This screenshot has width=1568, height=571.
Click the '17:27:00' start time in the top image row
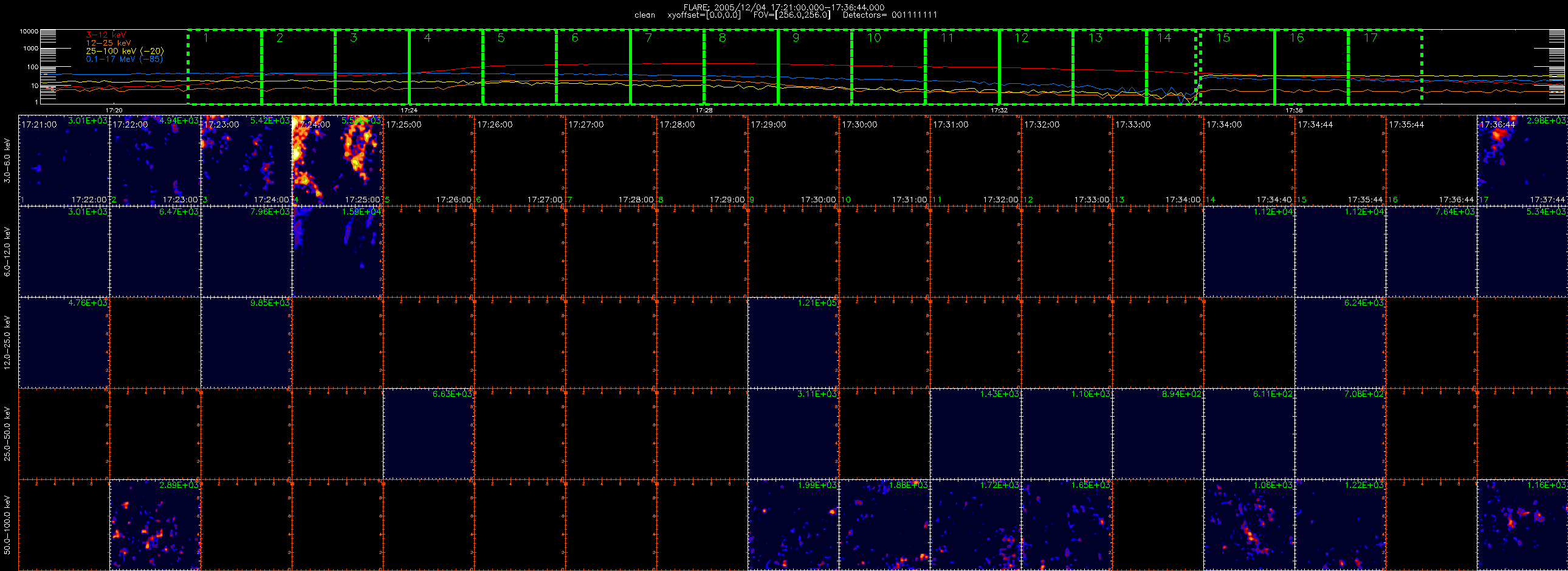click(x=585, y=125)
